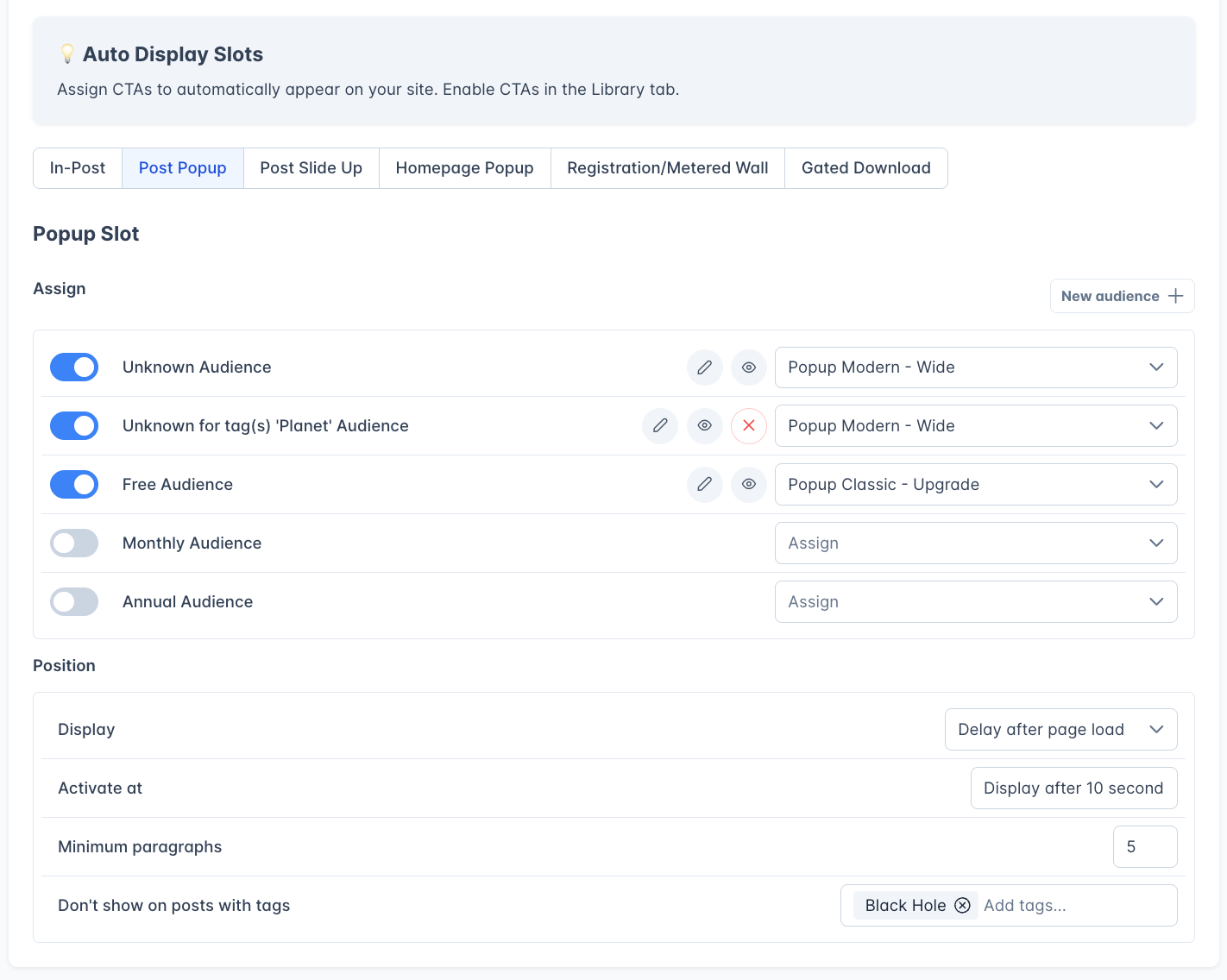Image resolution: width=1227 pixels, height=980 pixels.
Task: Click the lightbulb icon beside Auto Display Slots
Action: (67, 54)
